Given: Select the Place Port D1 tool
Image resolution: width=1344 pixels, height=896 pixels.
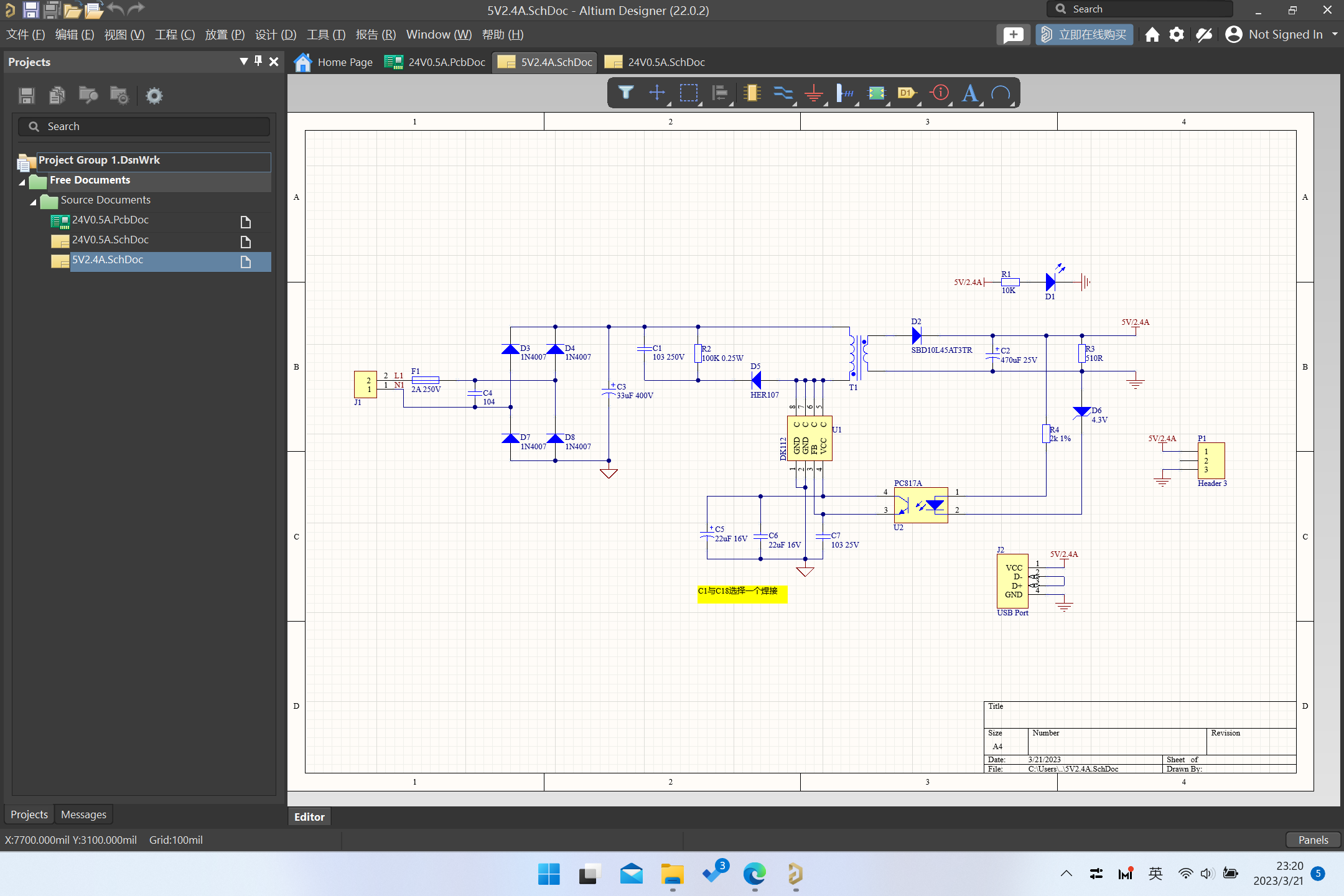Looking at the screenshot, I should click(x=908, y=93).
